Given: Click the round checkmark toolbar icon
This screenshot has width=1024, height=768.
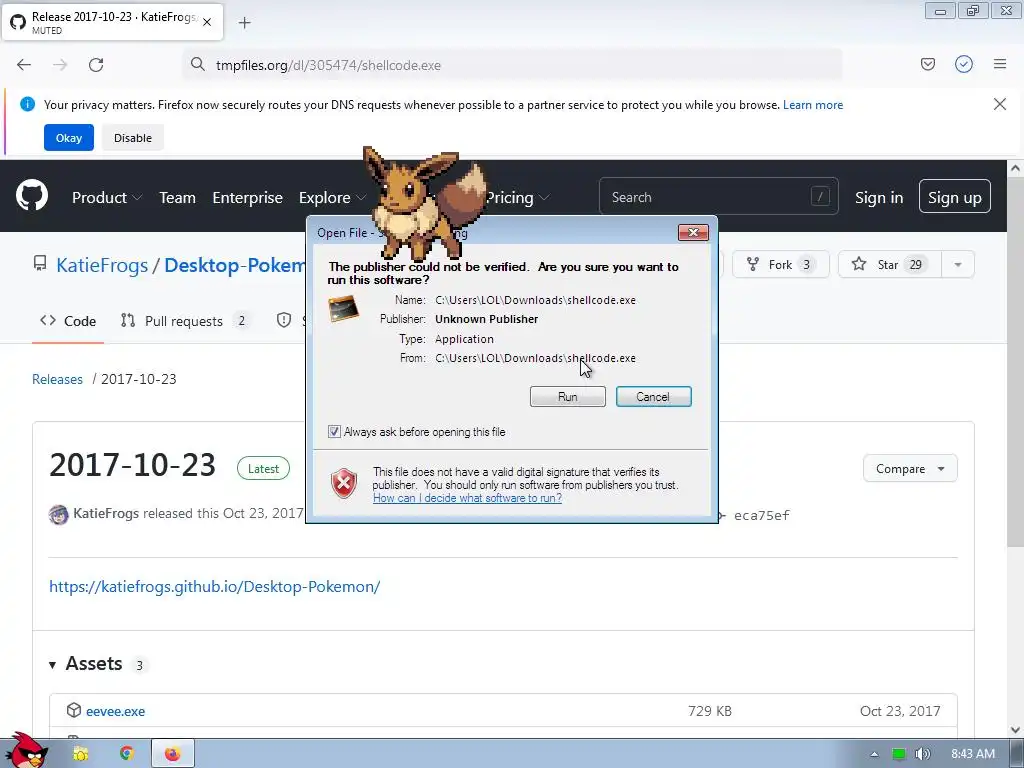Looking at the screenshot, I should tap(963, 64).
